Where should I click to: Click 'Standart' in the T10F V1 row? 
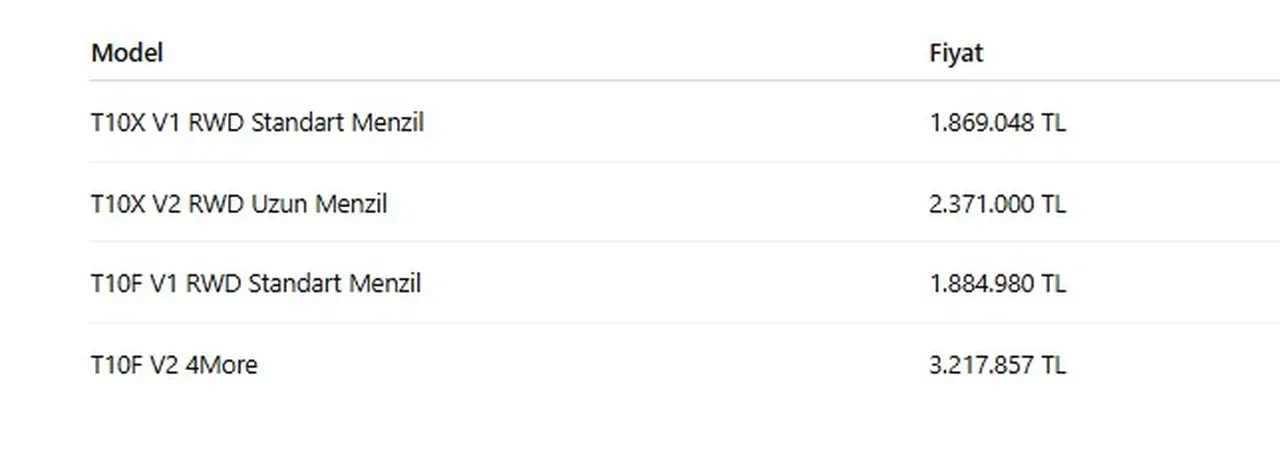295,284
